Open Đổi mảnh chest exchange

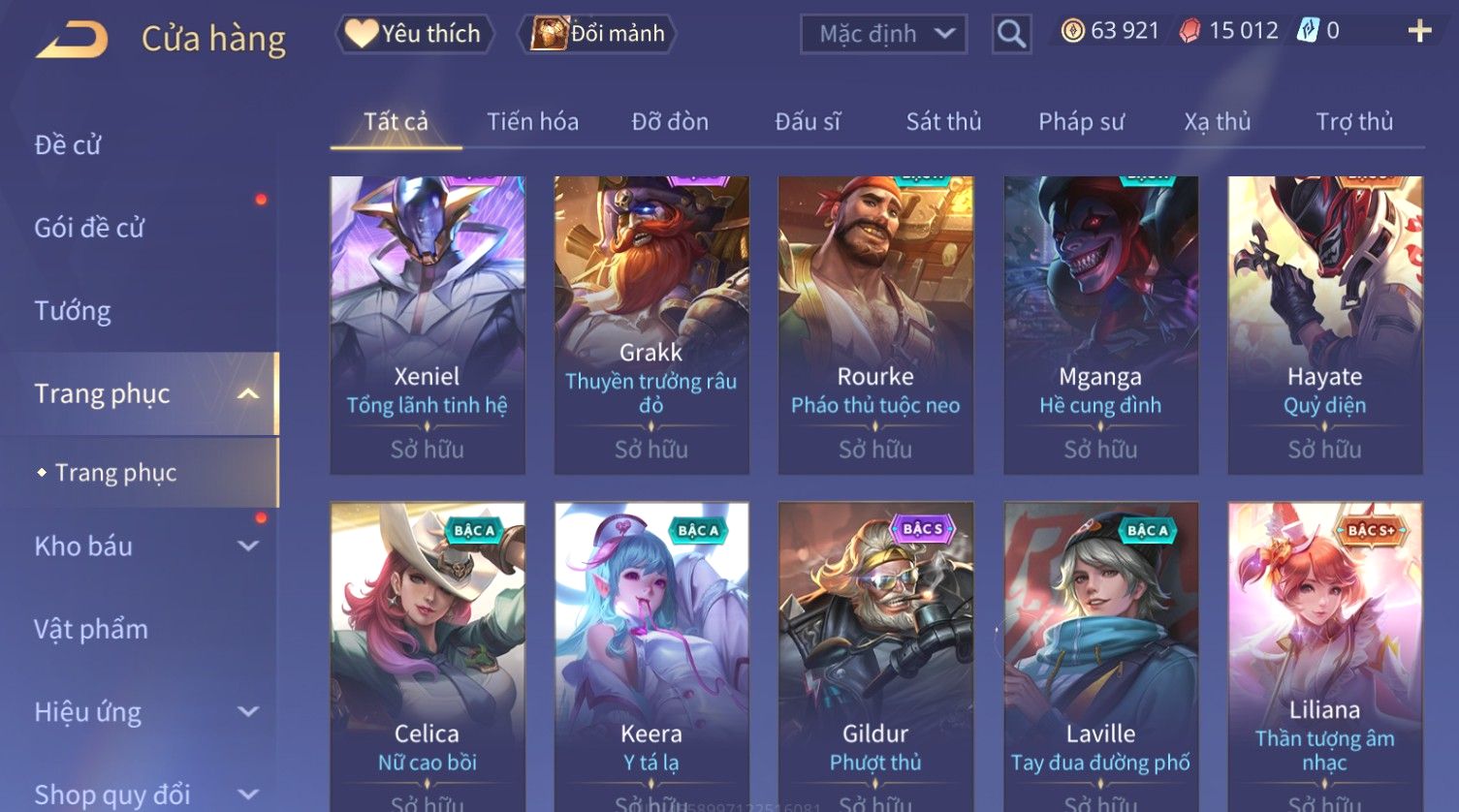pyautogui.click(x=598, y=34)
